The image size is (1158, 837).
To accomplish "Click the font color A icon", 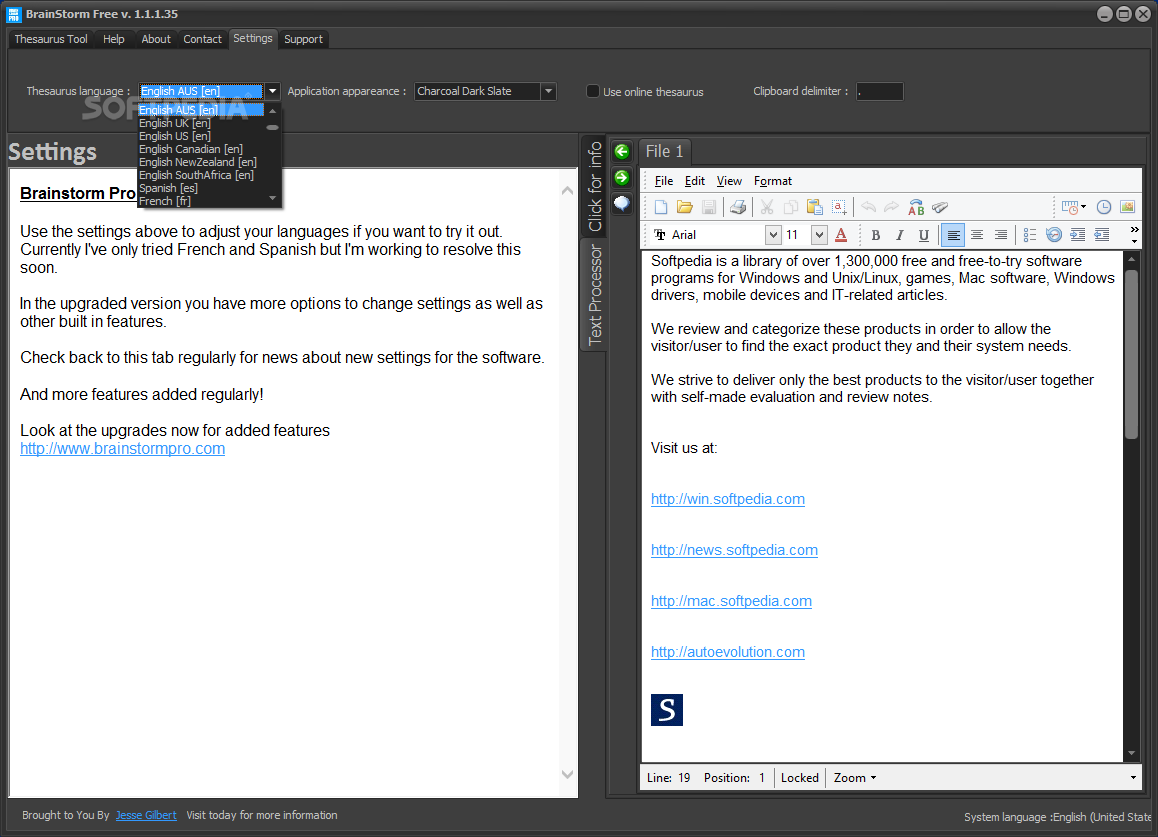I will coord(840,235).
